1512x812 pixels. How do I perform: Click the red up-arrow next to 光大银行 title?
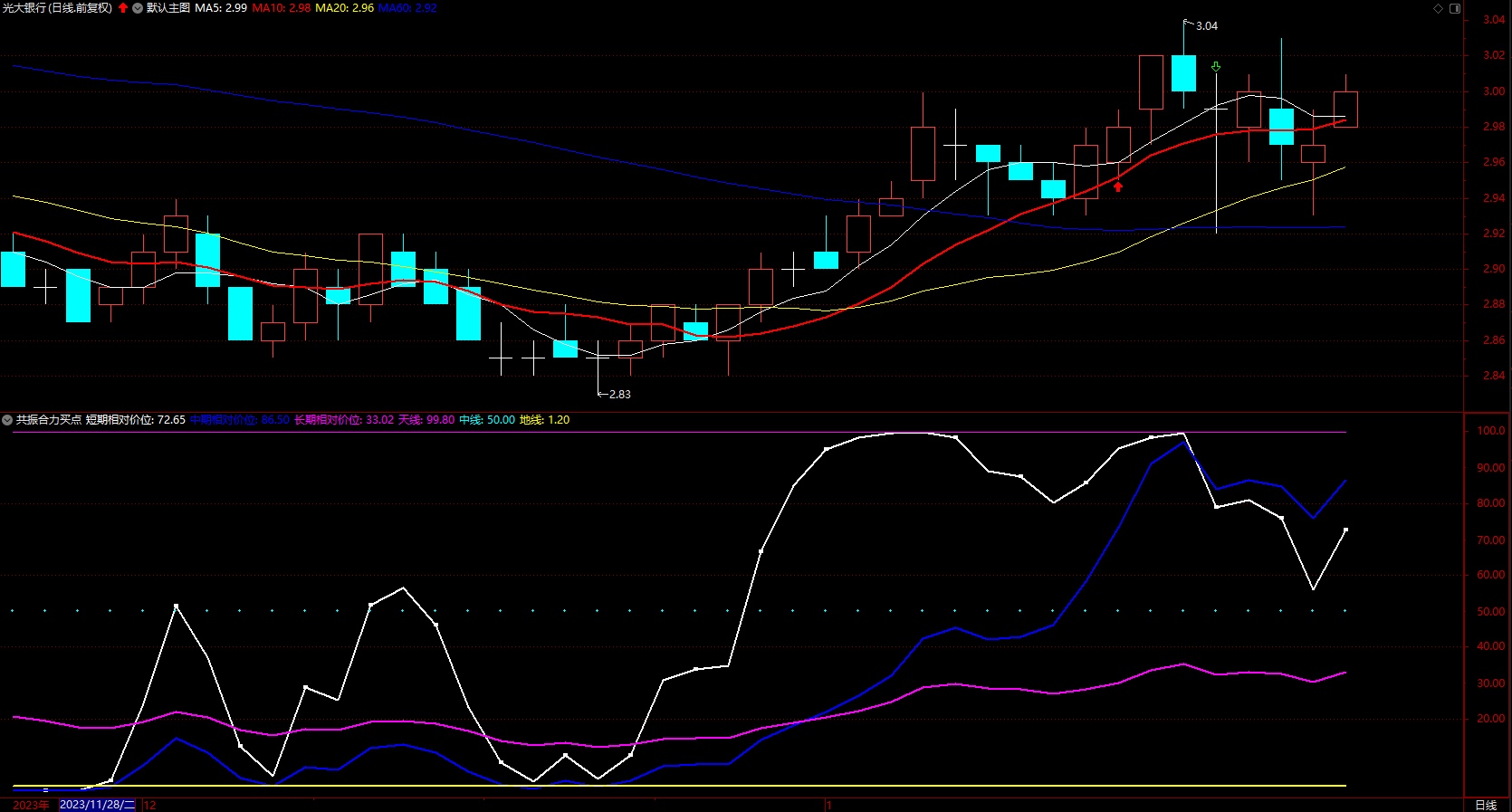[x=123, y=8]
